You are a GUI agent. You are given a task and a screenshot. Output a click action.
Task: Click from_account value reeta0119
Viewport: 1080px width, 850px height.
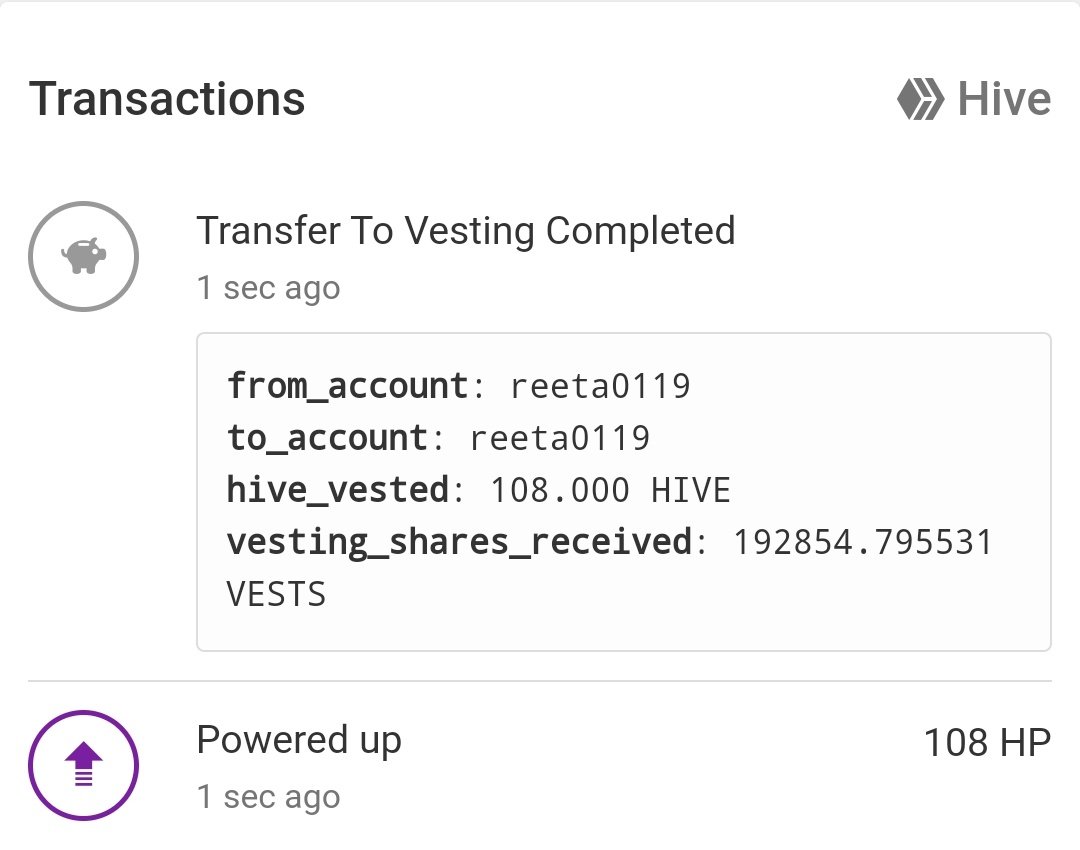click(x=600, y=386)
